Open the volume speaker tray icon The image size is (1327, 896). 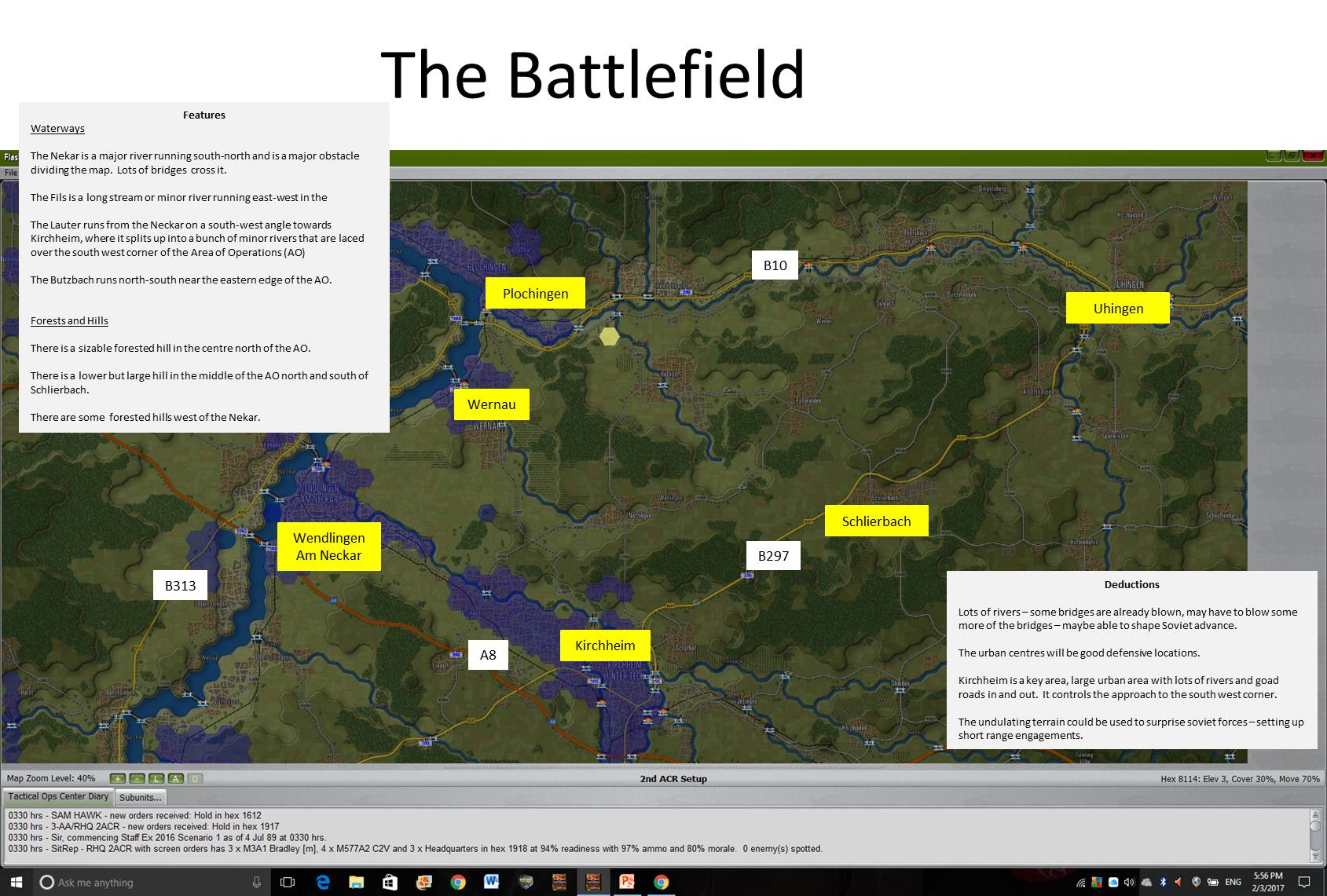tap(1129, 883)
